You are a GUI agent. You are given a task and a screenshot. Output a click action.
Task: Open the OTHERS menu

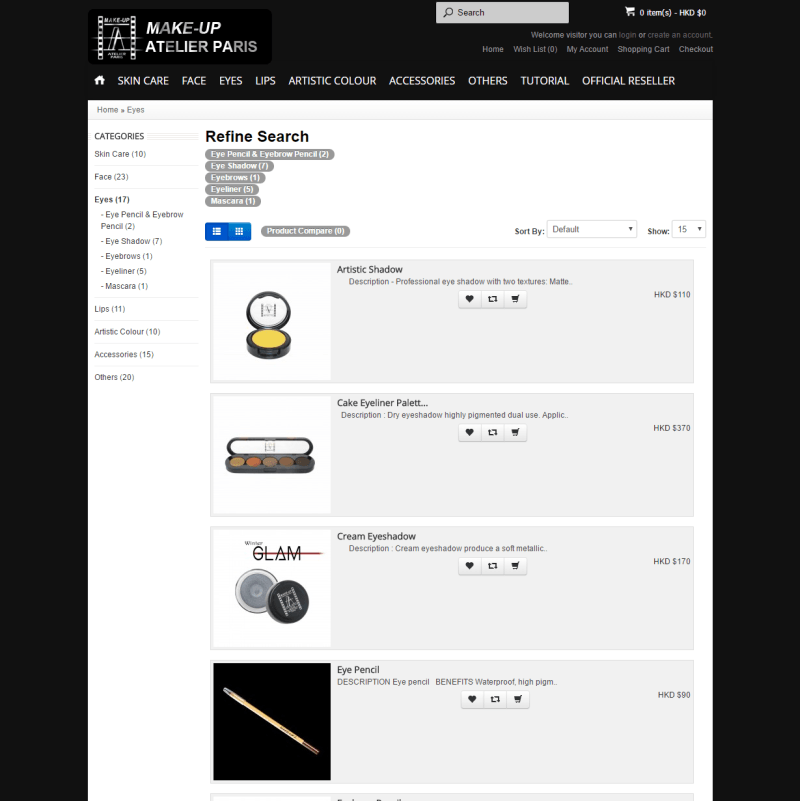point(488,81)
